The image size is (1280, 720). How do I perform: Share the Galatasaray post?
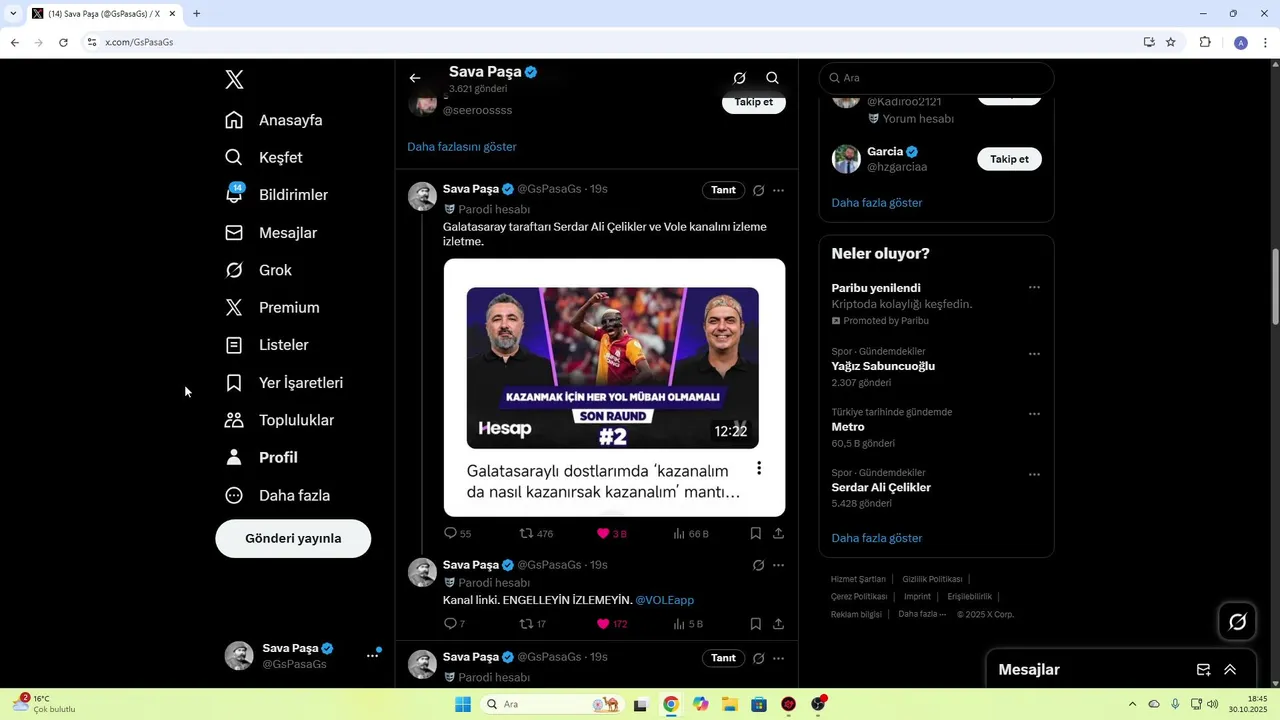click(x=778, y=534)
